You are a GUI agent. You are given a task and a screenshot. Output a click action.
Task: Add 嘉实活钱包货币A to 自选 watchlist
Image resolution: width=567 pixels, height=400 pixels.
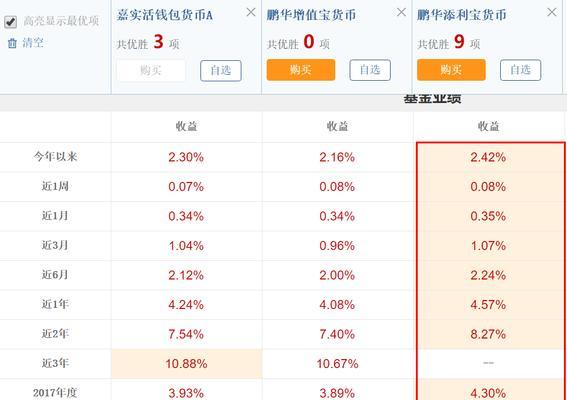[221, 71]
